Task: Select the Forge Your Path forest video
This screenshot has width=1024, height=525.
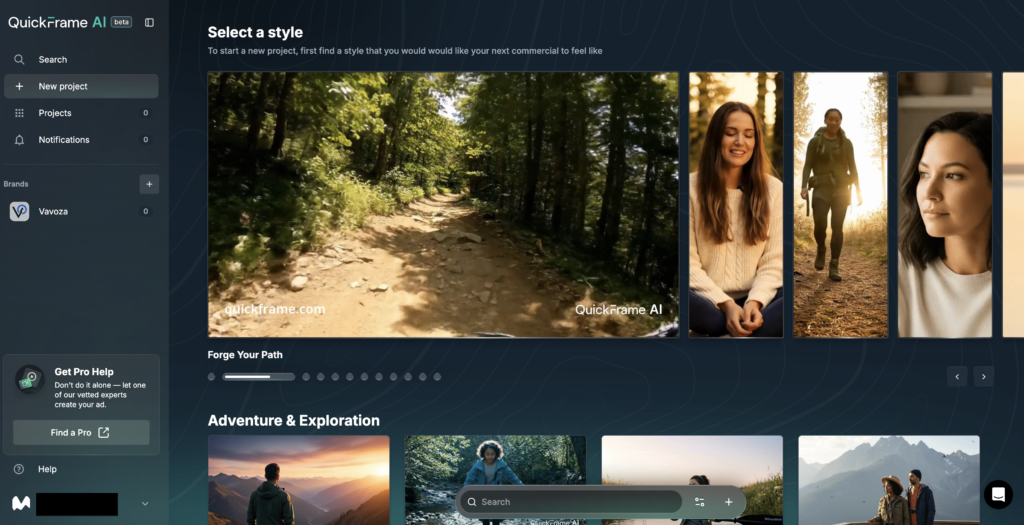Action: (443, 204)
